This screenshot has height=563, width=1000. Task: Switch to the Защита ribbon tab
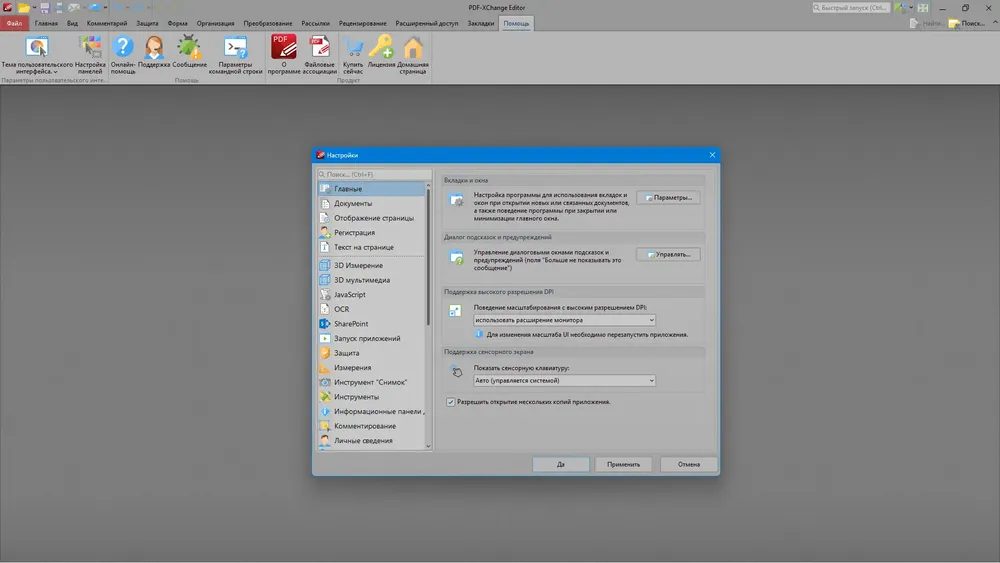point(147,23)
